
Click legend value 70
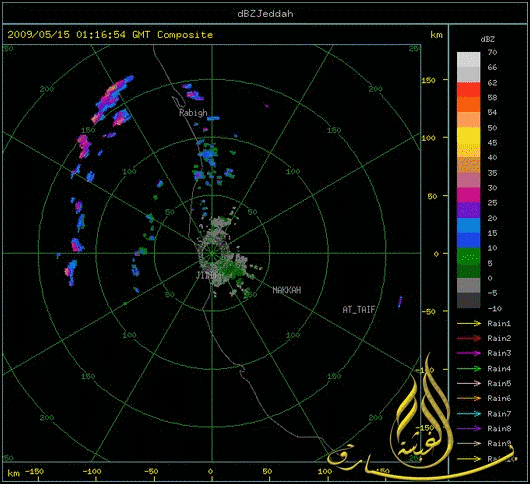492,52
